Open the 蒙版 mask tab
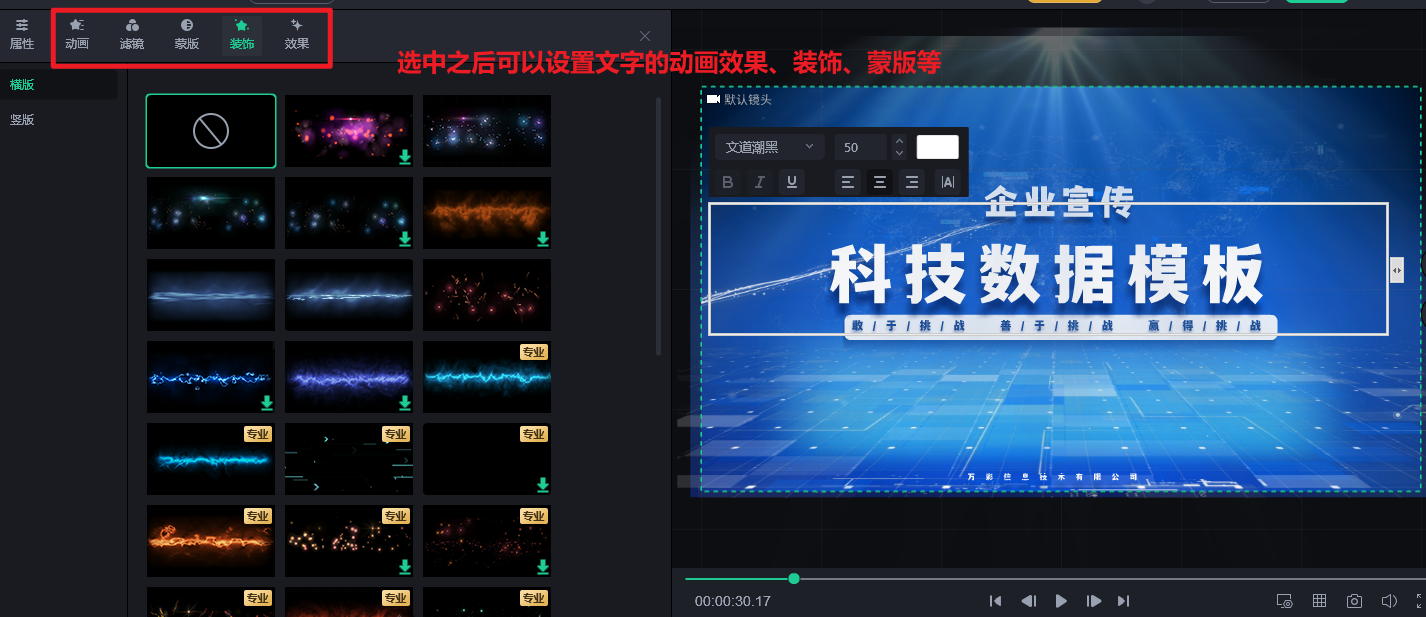This screenshot has width=1426, height=617. 187,35
